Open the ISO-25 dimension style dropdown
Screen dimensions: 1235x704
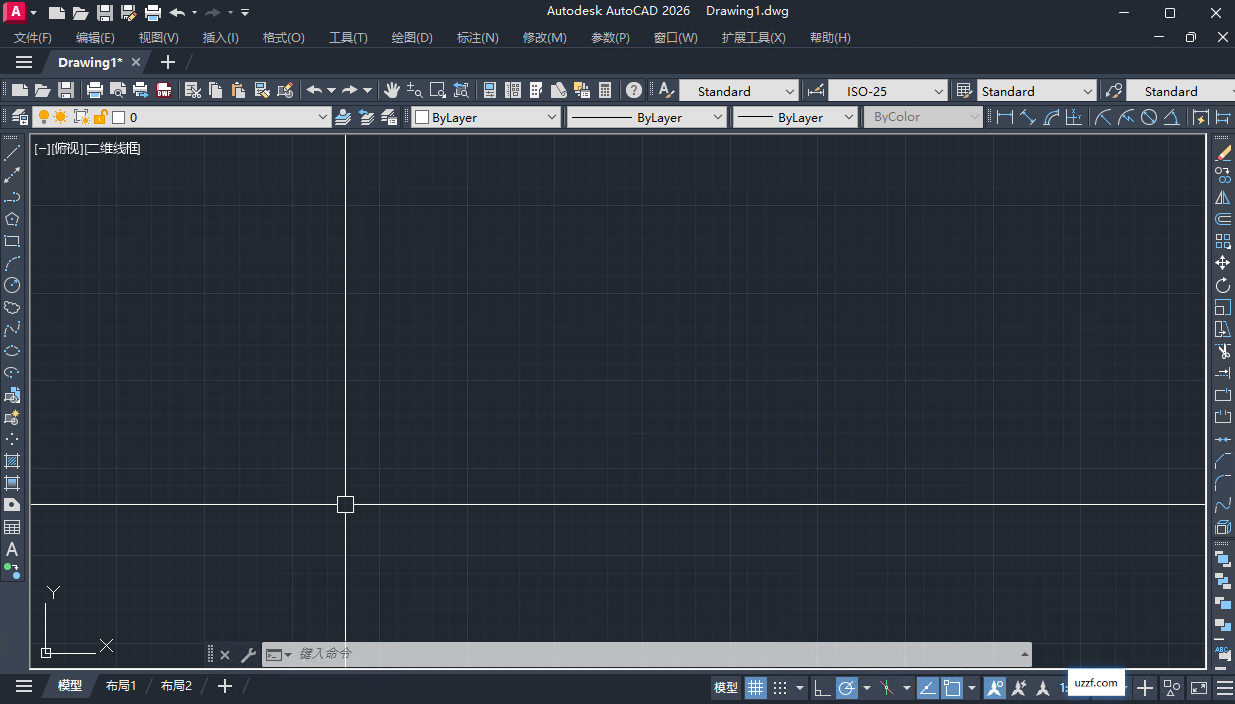(887, 90)
